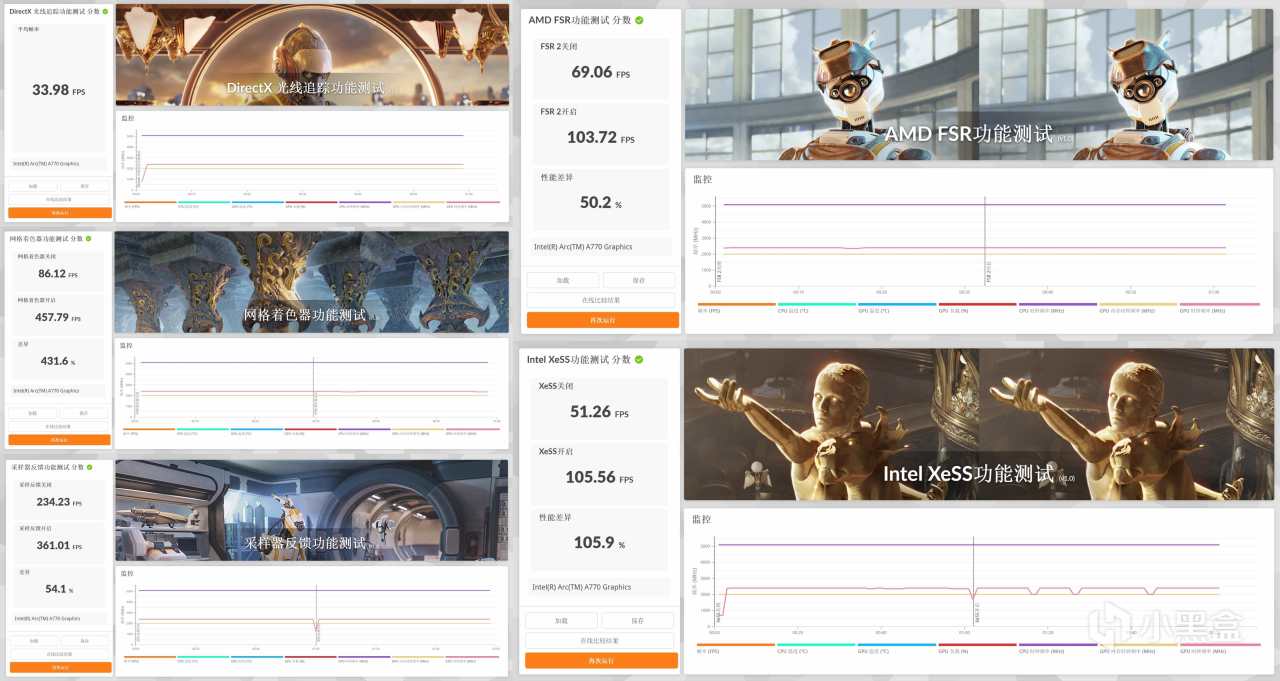Click 加载 (Load) in the AMD FSR panel

[563, 280]
